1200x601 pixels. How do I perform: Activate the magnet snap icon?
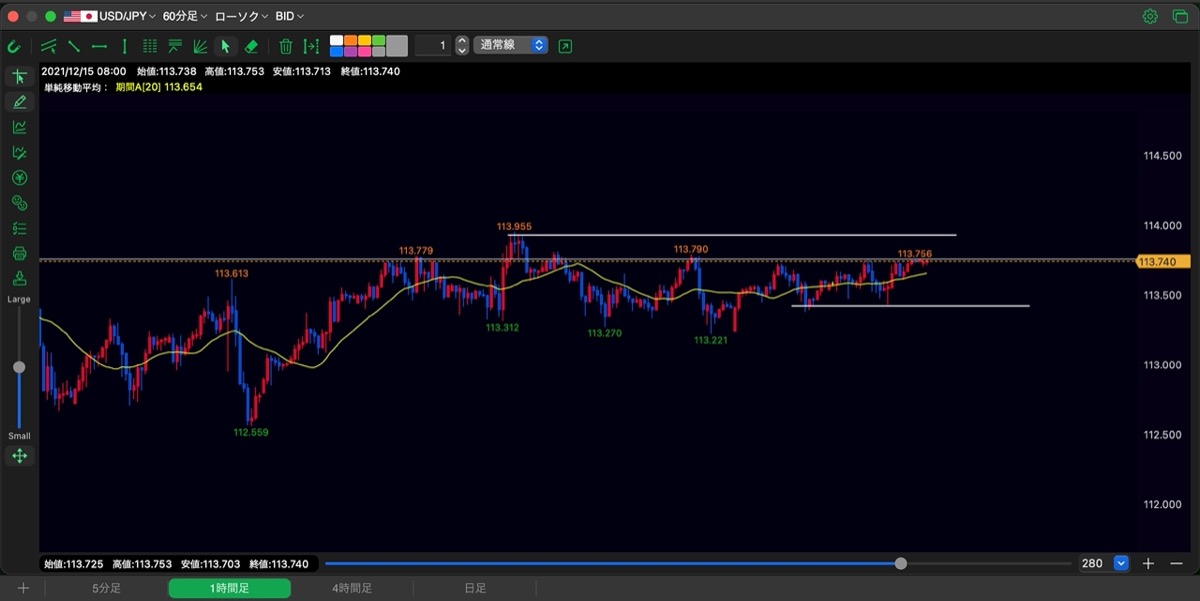point(14,46)
